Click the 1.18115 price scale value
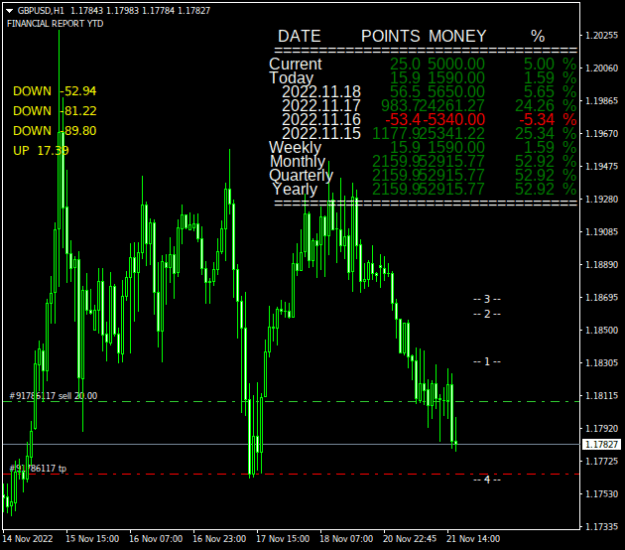 tap(601, 396)
